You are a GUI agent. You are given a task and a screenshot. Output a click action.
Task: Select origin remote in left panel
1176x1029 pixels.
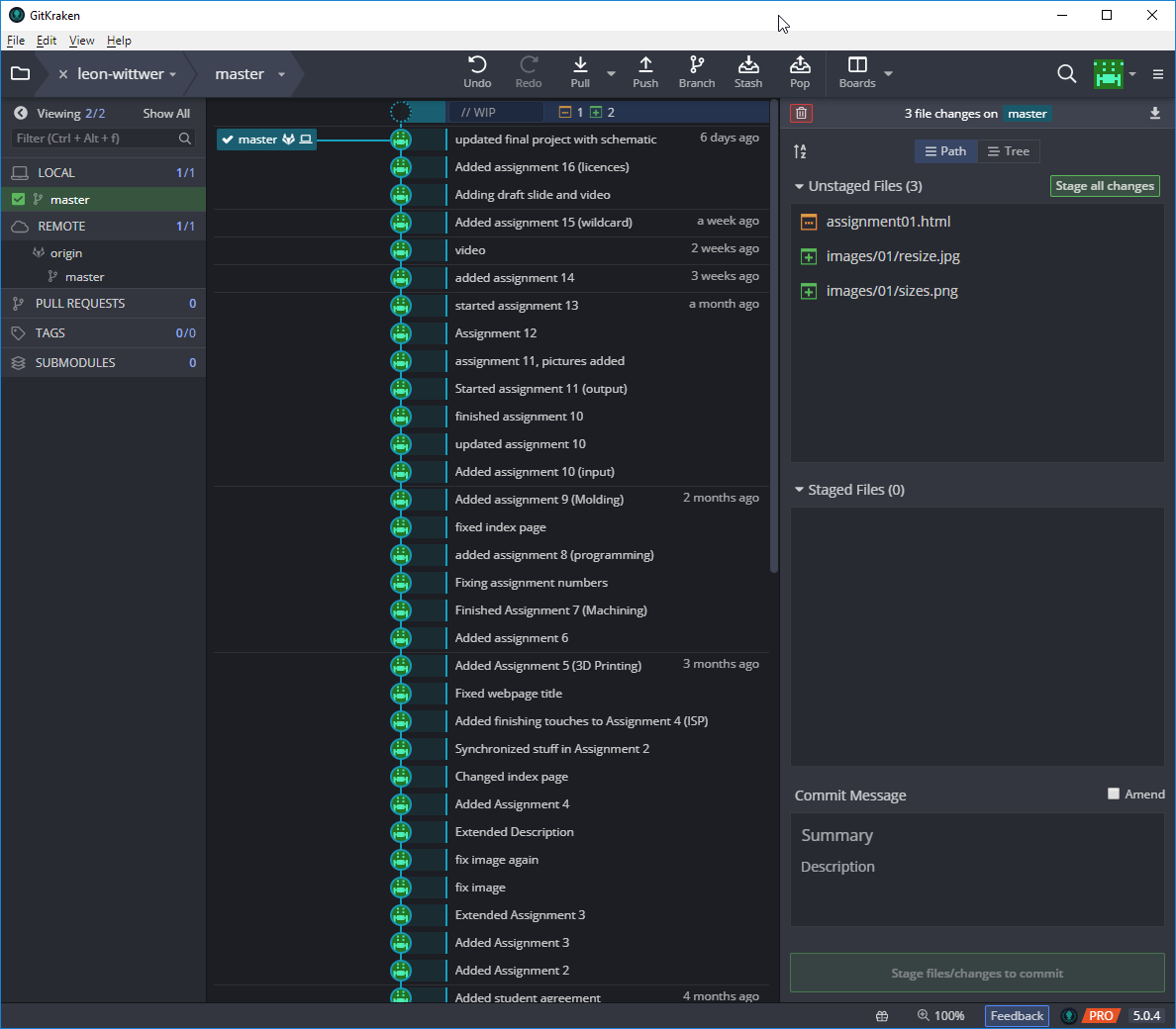coord(66,253)
